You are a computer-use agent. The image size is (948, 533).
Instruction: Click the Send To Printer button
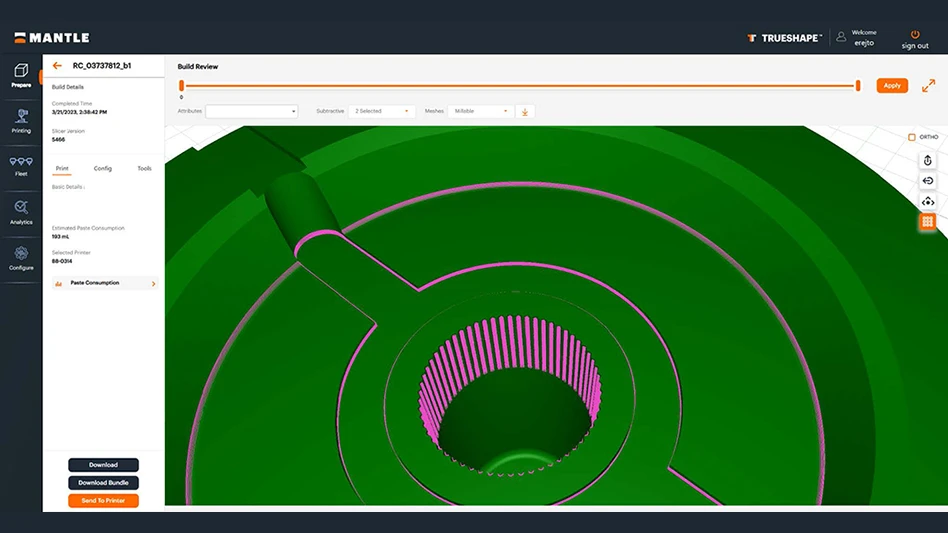pos(103,500)
